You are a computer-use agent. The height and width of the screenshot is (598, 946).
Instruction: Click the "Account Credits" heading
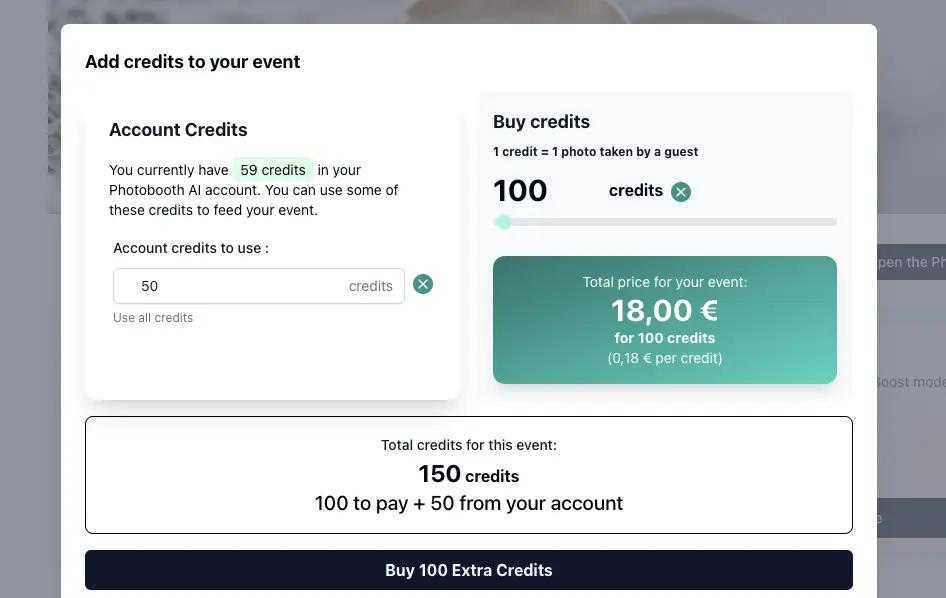(x=178, y=130)
